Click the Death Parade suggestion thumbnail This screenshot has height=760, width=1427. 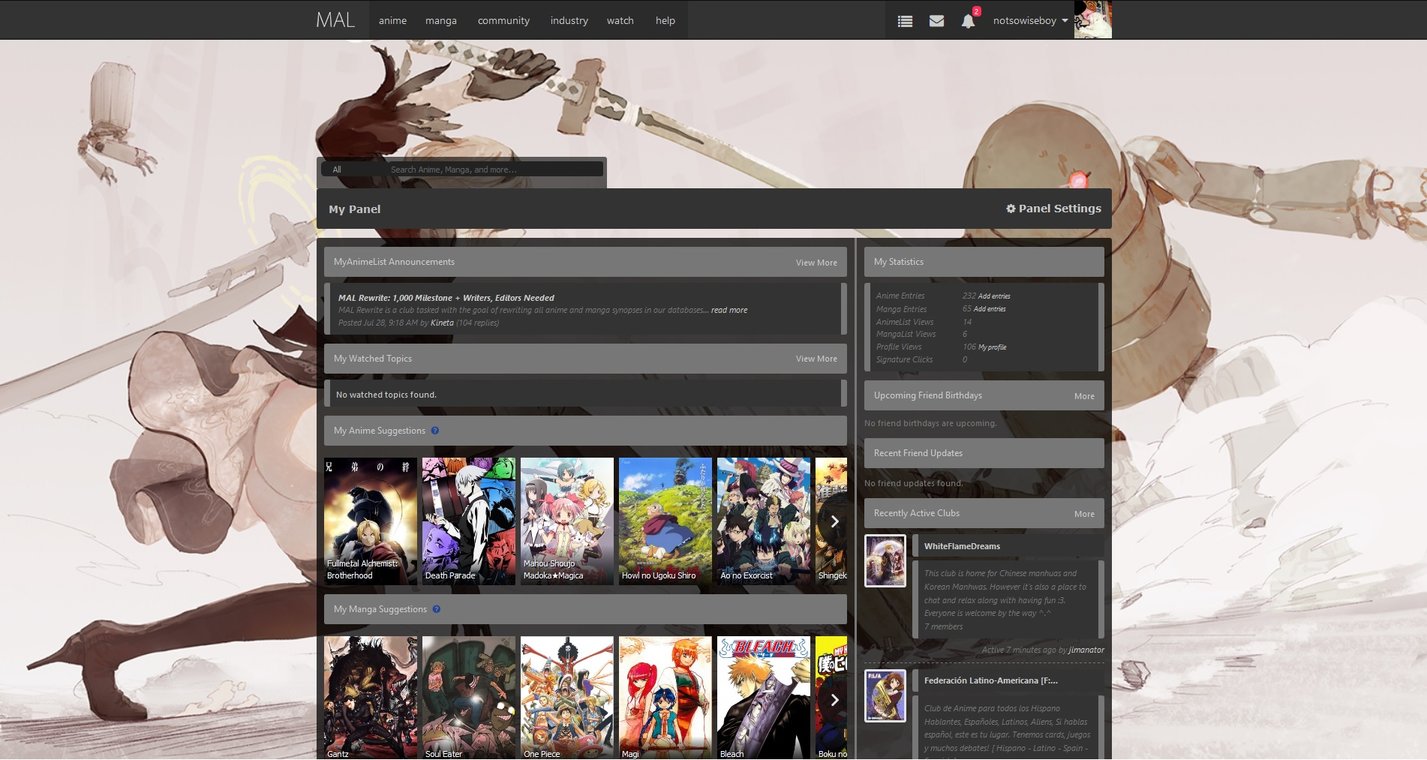click(467, 515)
